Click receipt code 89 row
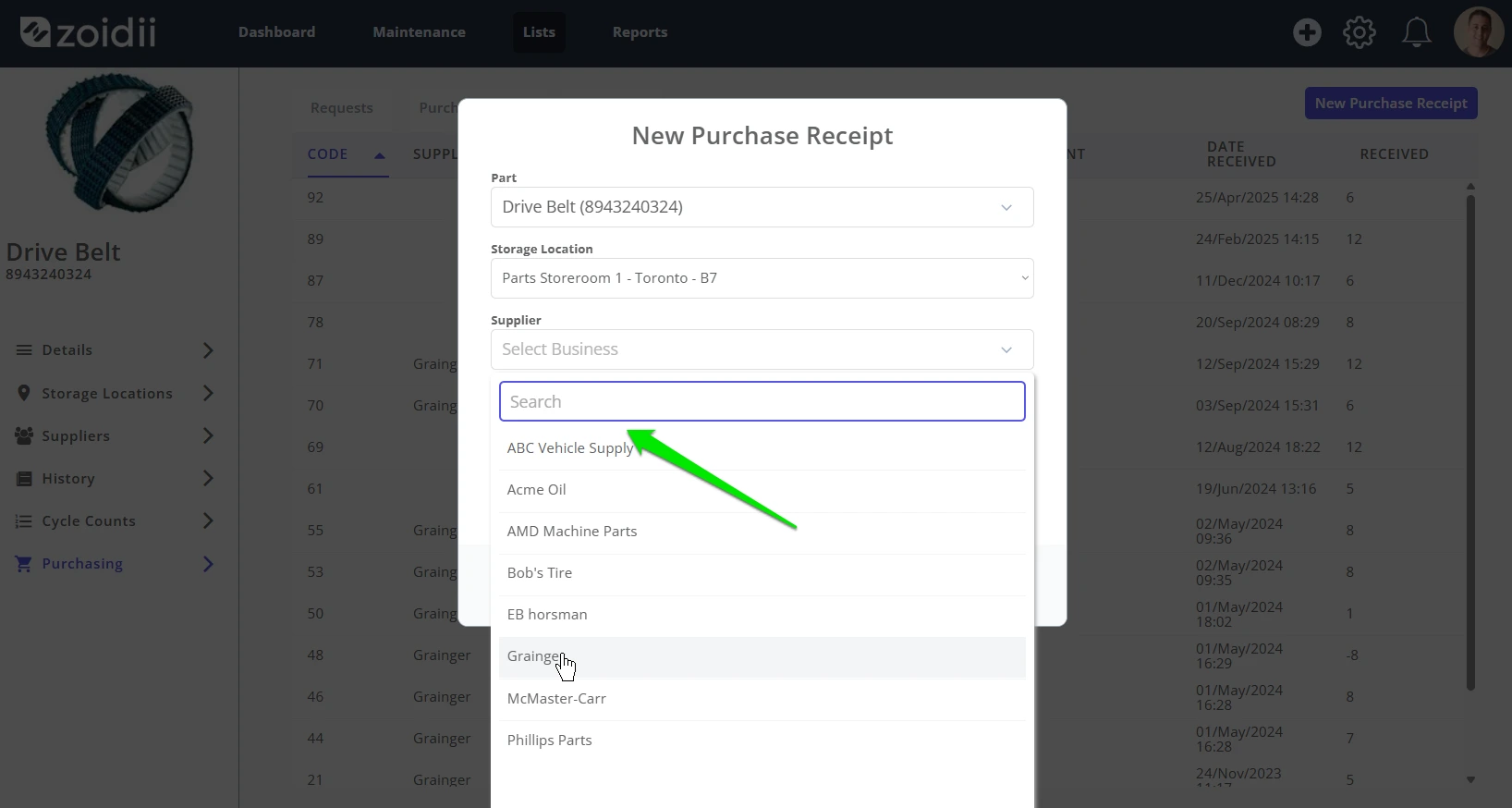This screenshot has width=1512, height=808. point(315,239)
